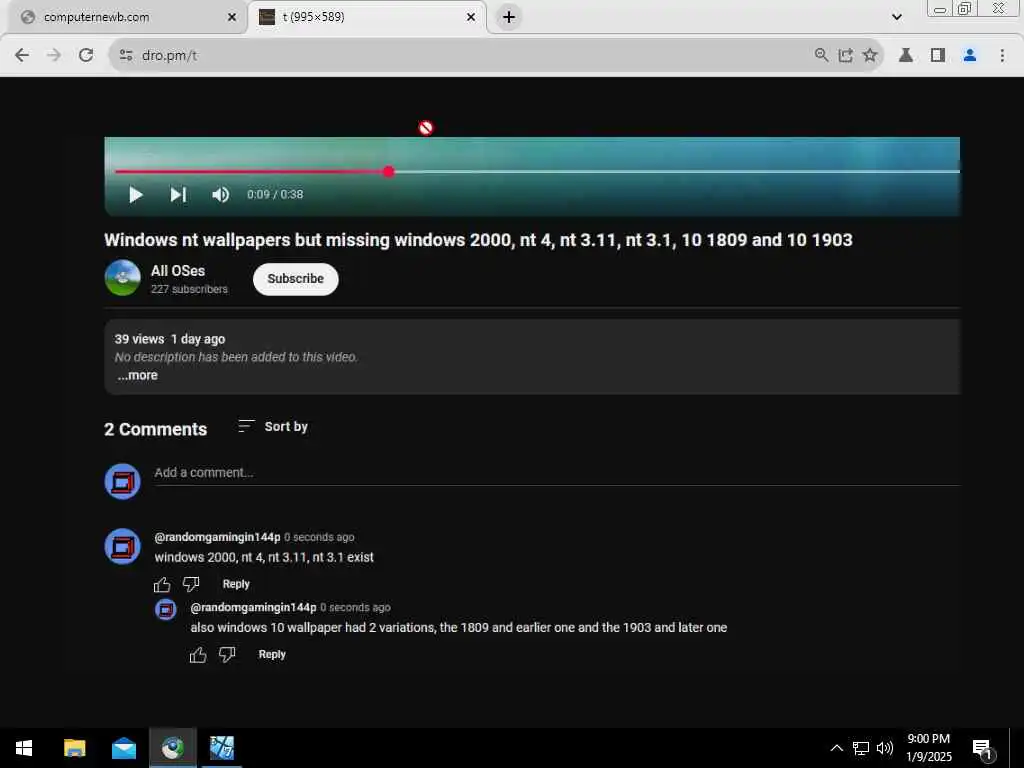Screen dimensions: 1024x768
Task: Open network status tray icon
Action: pyautogui.click(x=861, y=748)
